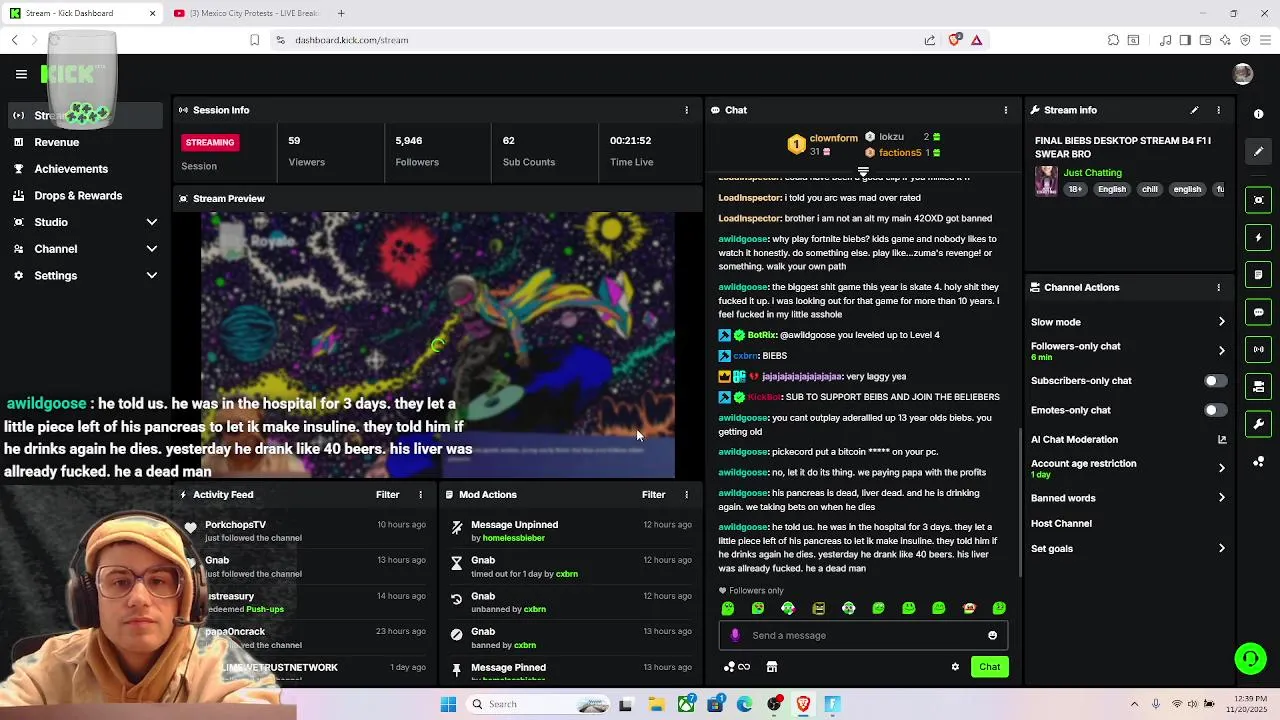This screenshot has width=1280, height=720.
Task: Filter the Activity Feed
Action: pyautogui.click(x=387, y=494)
